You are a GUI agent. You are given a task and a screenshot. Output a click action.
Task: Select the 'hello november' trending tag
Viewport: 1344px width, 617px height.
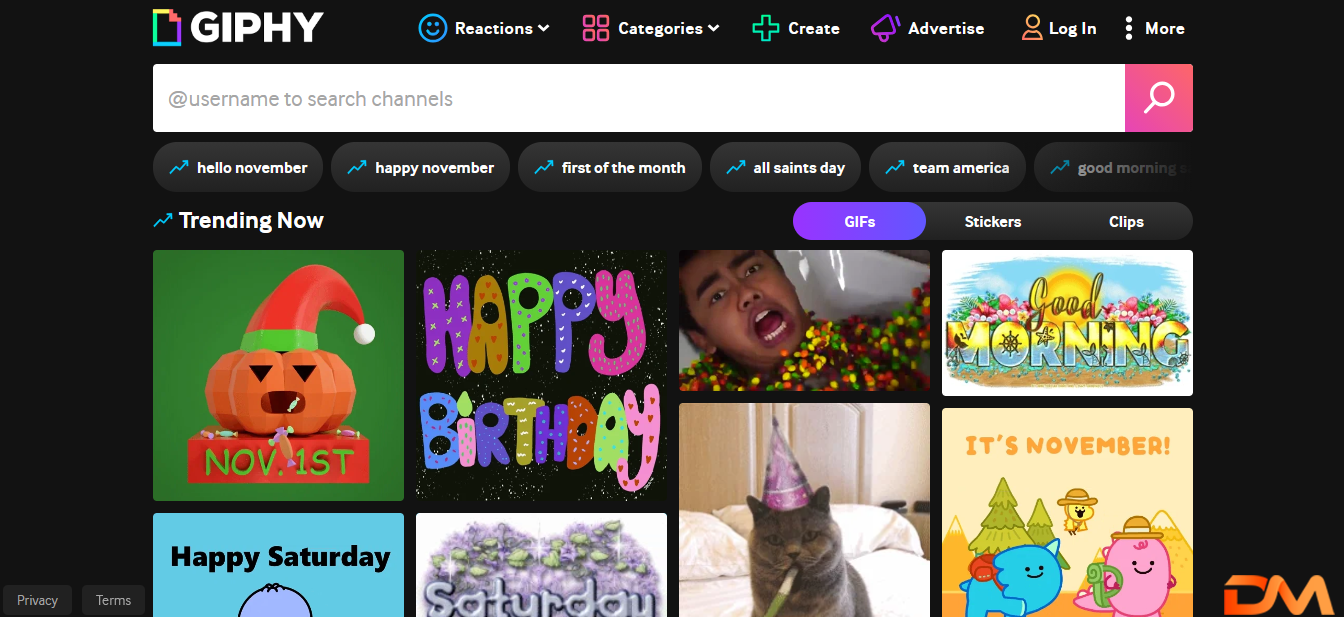coord(238,167)
